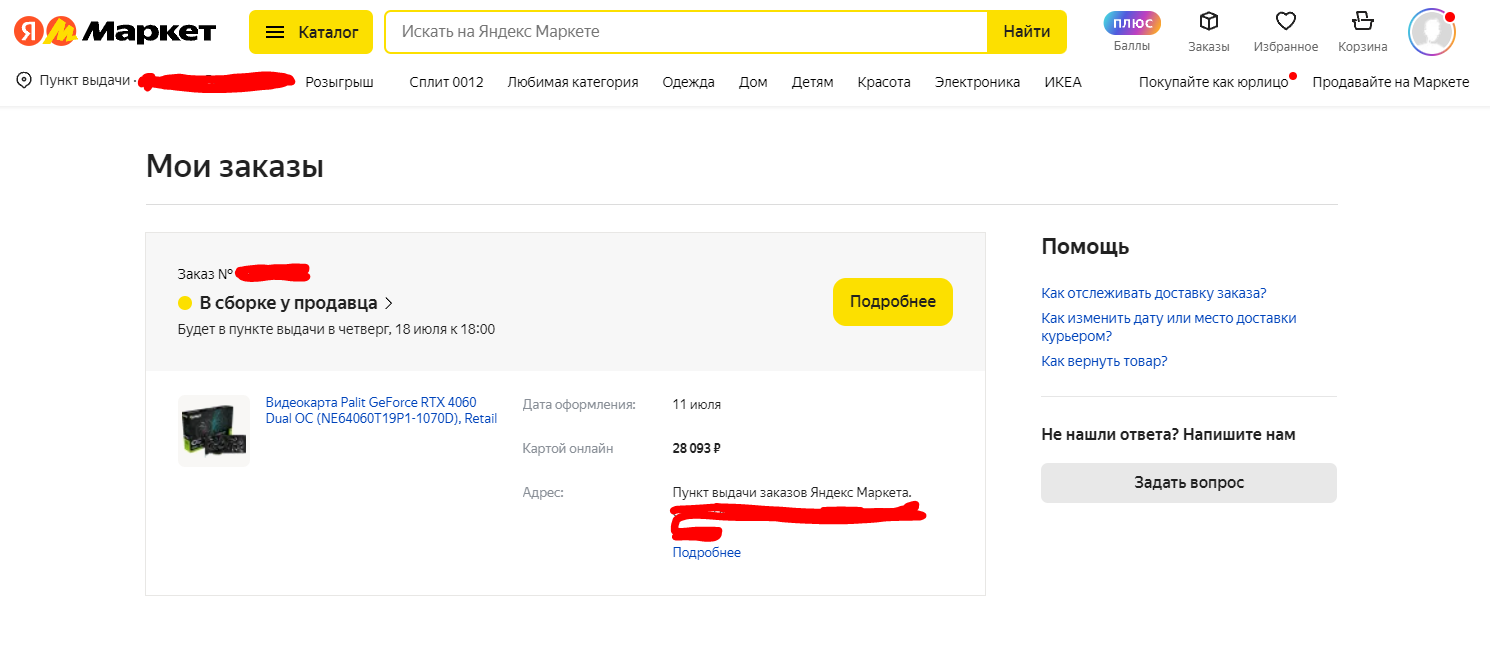Open the Каталог menu button

coord(311,32)
